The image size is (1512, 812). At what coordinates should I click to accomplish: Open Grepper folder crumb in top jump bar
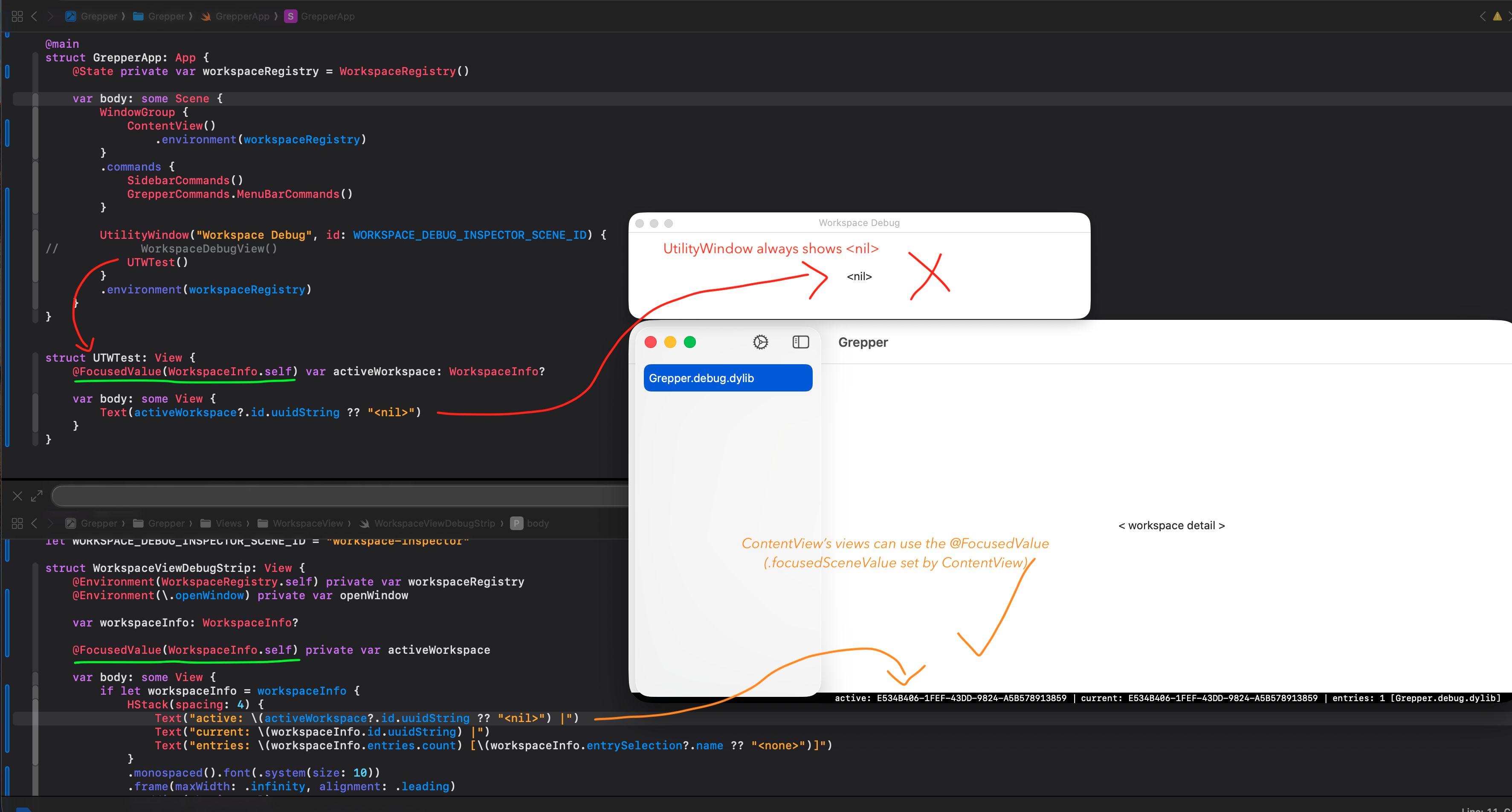[159, 17]
